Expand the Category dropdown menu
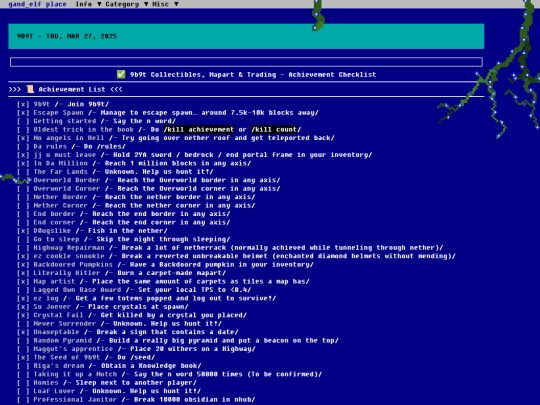540x405 pixels. pos(126,4)
